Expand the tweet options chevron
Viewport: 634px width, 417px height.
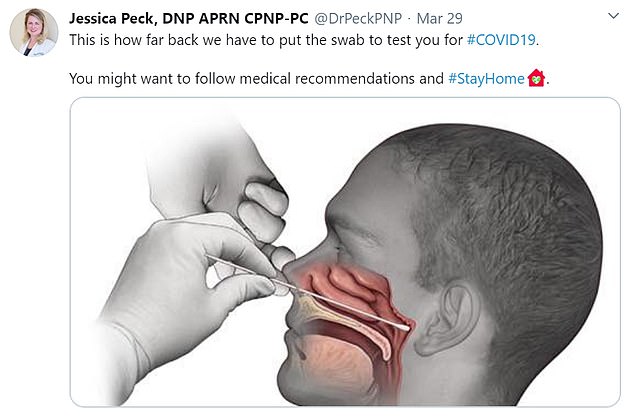point(613,16)
